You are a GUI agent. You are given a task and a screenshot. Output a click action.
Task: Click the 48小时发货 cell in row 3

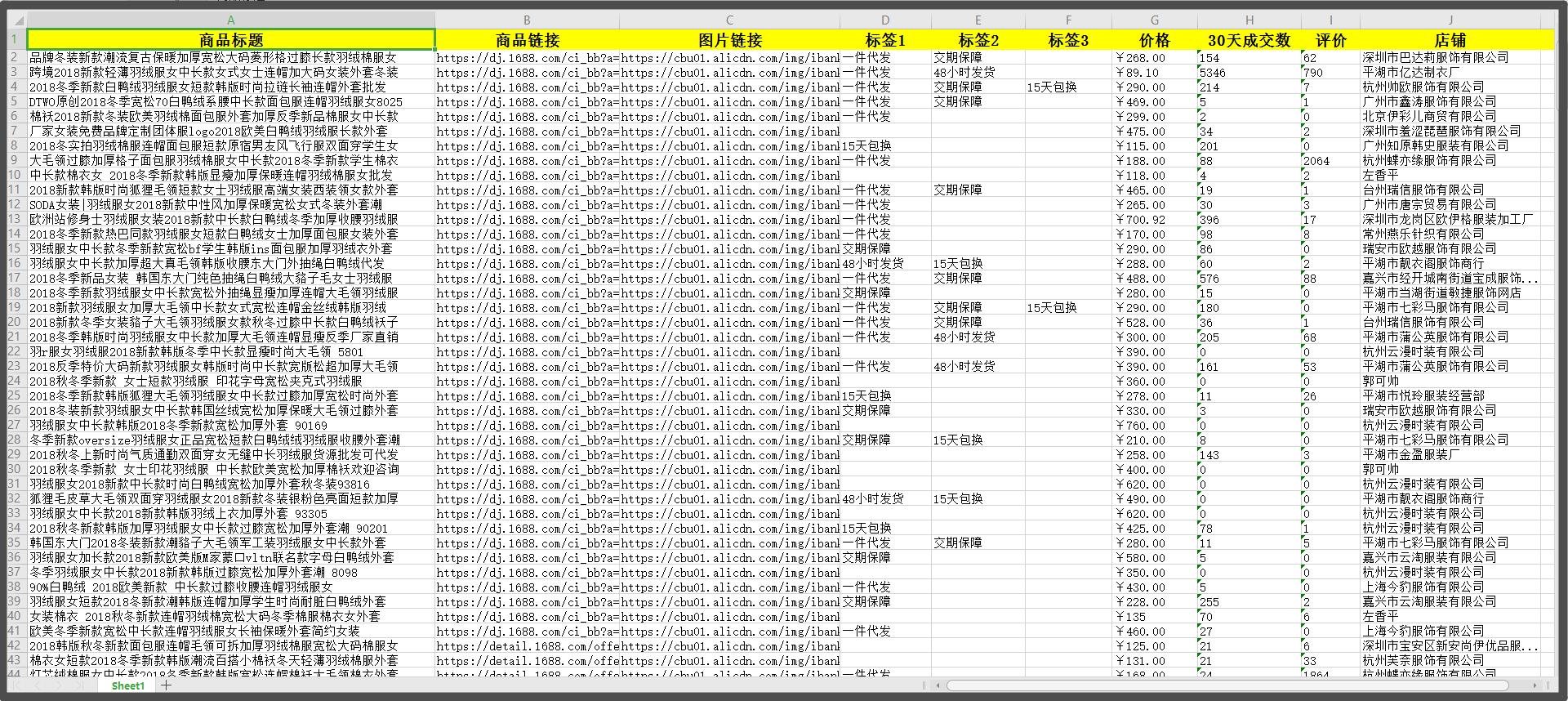coord(978,72)
